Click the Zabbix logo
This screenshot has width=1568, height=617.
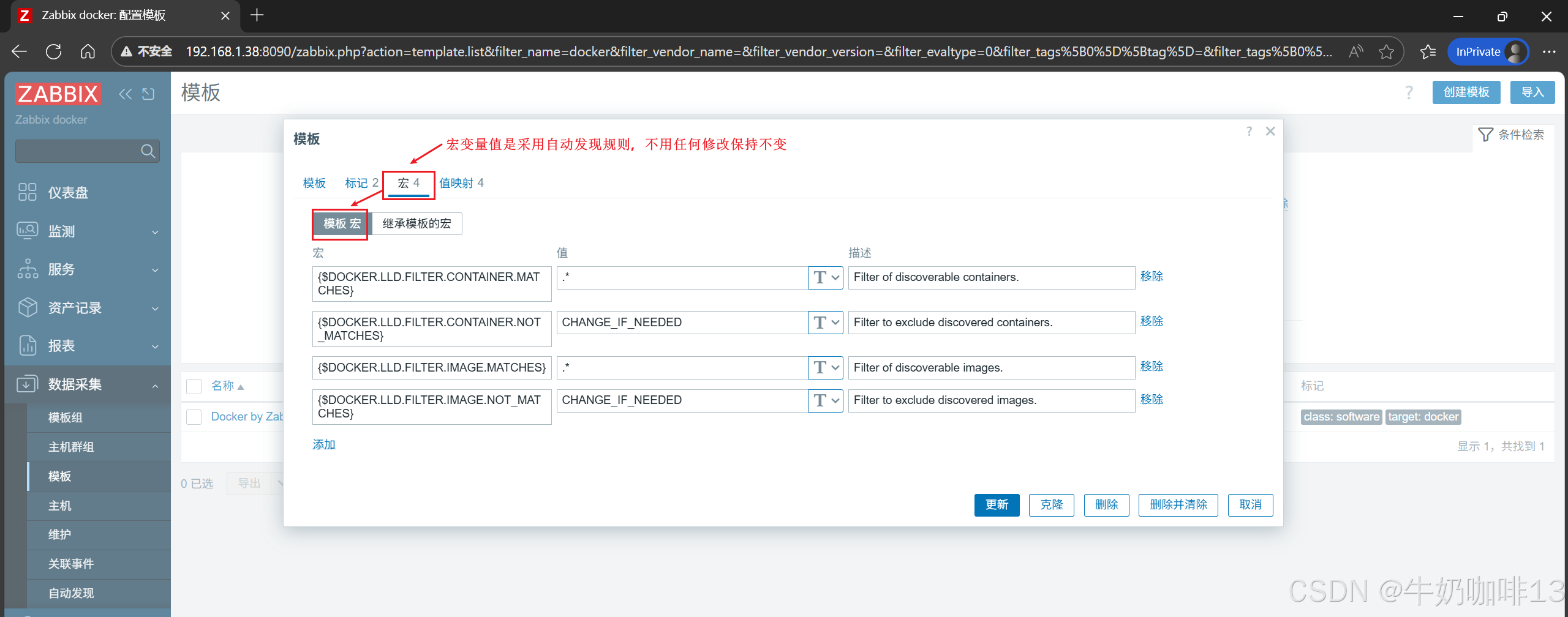point(58,94)
